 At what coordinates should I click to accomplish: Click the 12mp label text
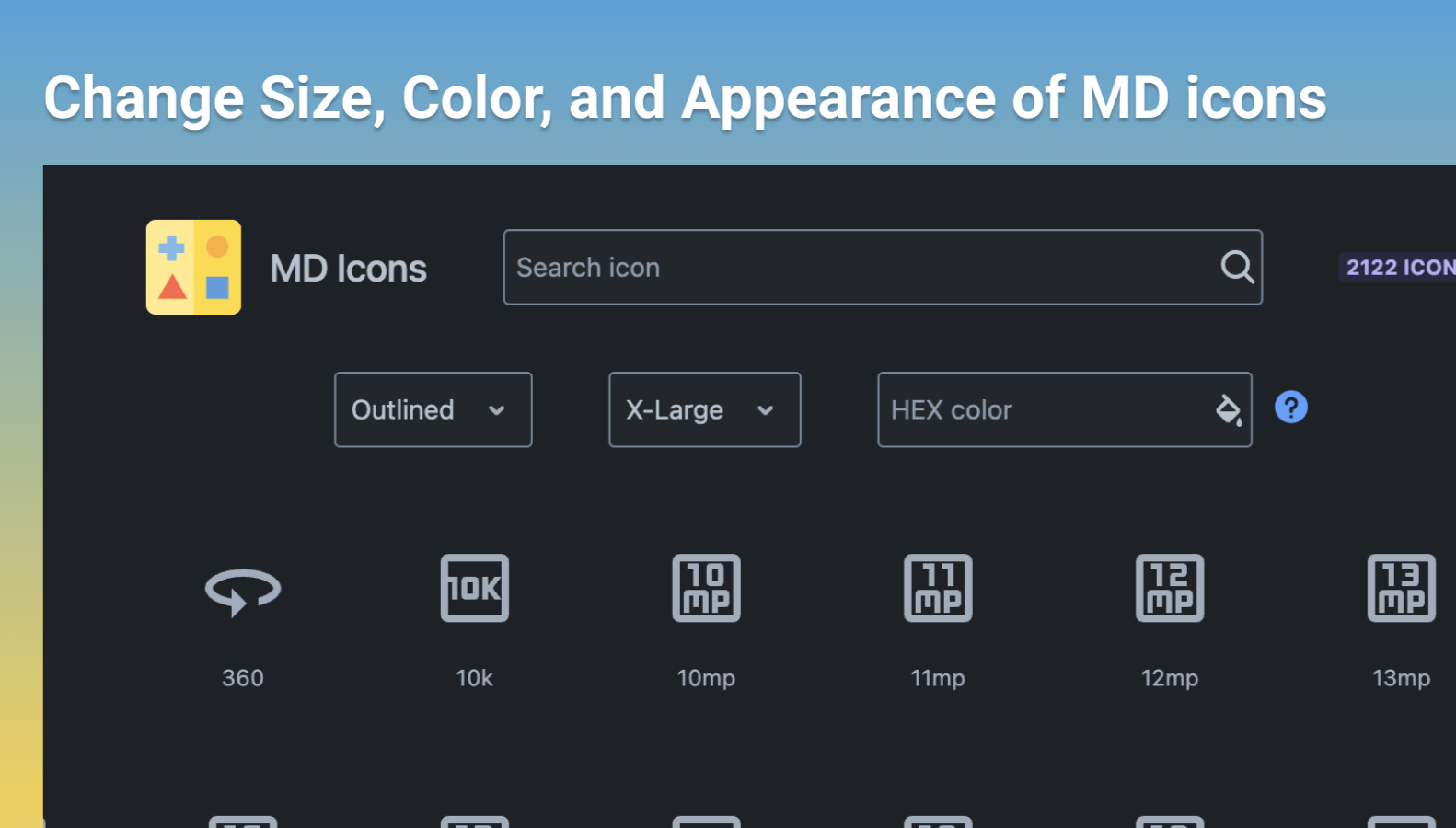(1170, 678)
